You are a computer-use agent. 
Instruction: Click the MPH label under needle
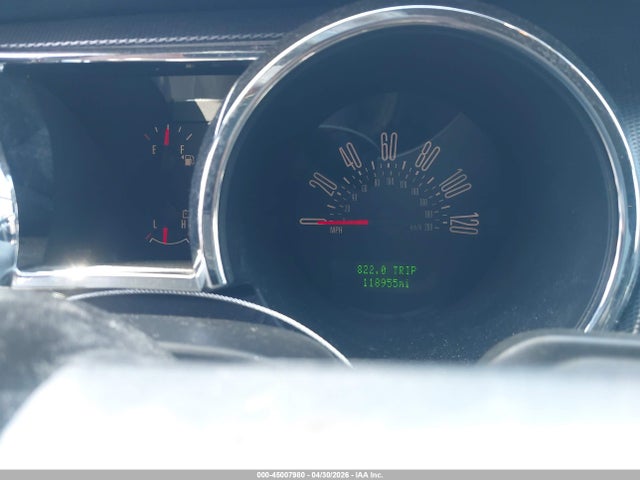click(x=336, y=231)
